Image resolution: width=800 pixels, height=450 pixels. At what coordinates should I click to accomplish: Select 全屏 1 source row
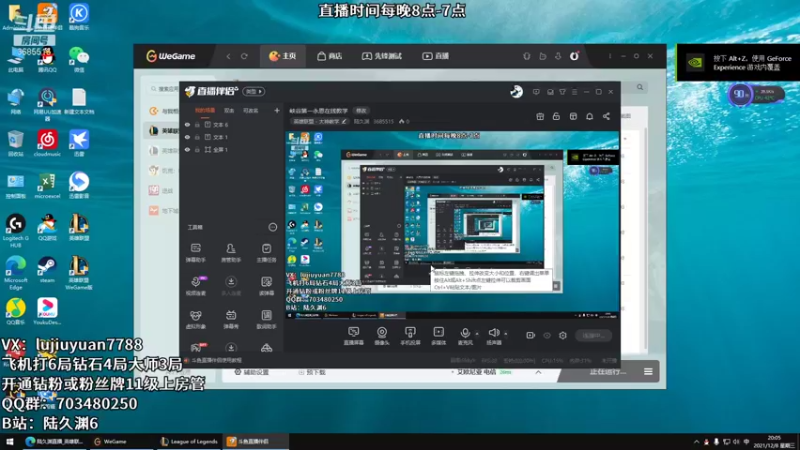click(x=231, y=149)
